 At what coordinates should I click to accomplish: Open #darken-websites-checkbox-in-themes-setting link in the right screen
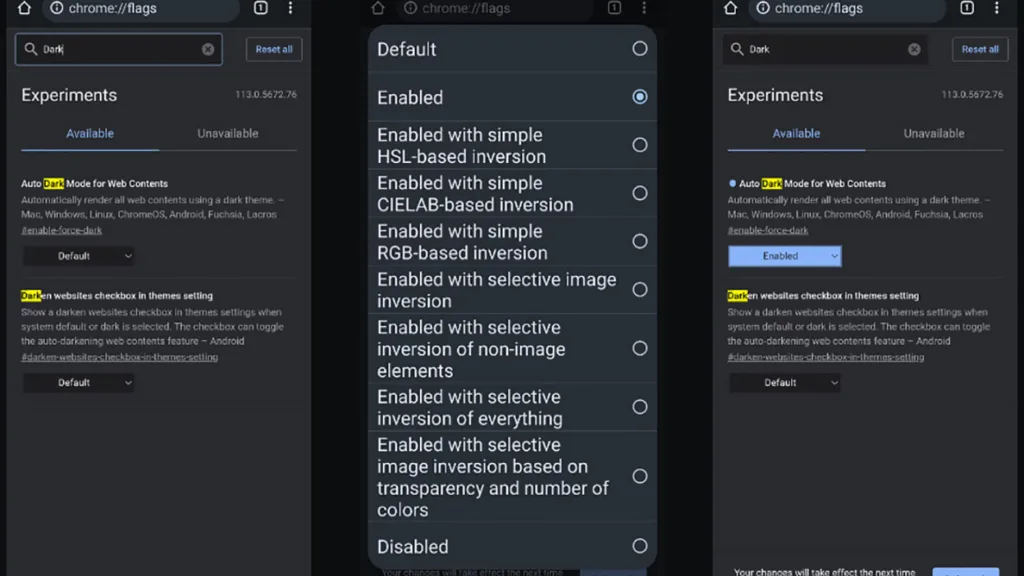pos(825,357)
